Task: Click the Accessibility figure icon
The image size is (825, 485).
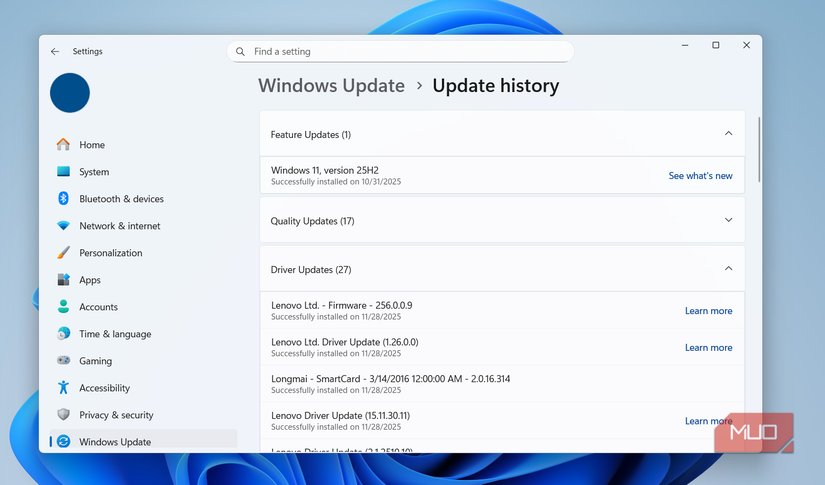Action: [63, 388]
